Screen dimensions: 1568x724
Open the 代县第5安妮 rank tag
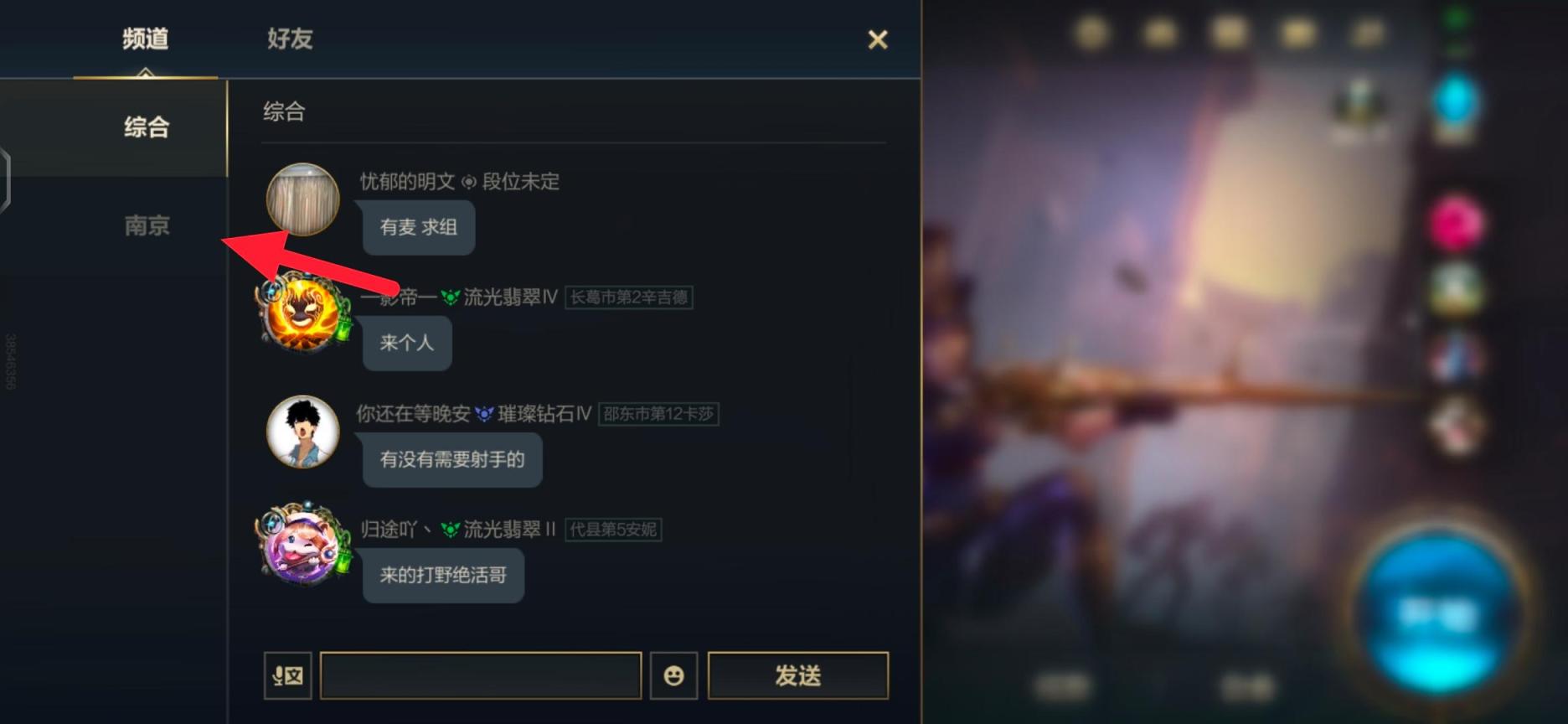coord(613,530)
